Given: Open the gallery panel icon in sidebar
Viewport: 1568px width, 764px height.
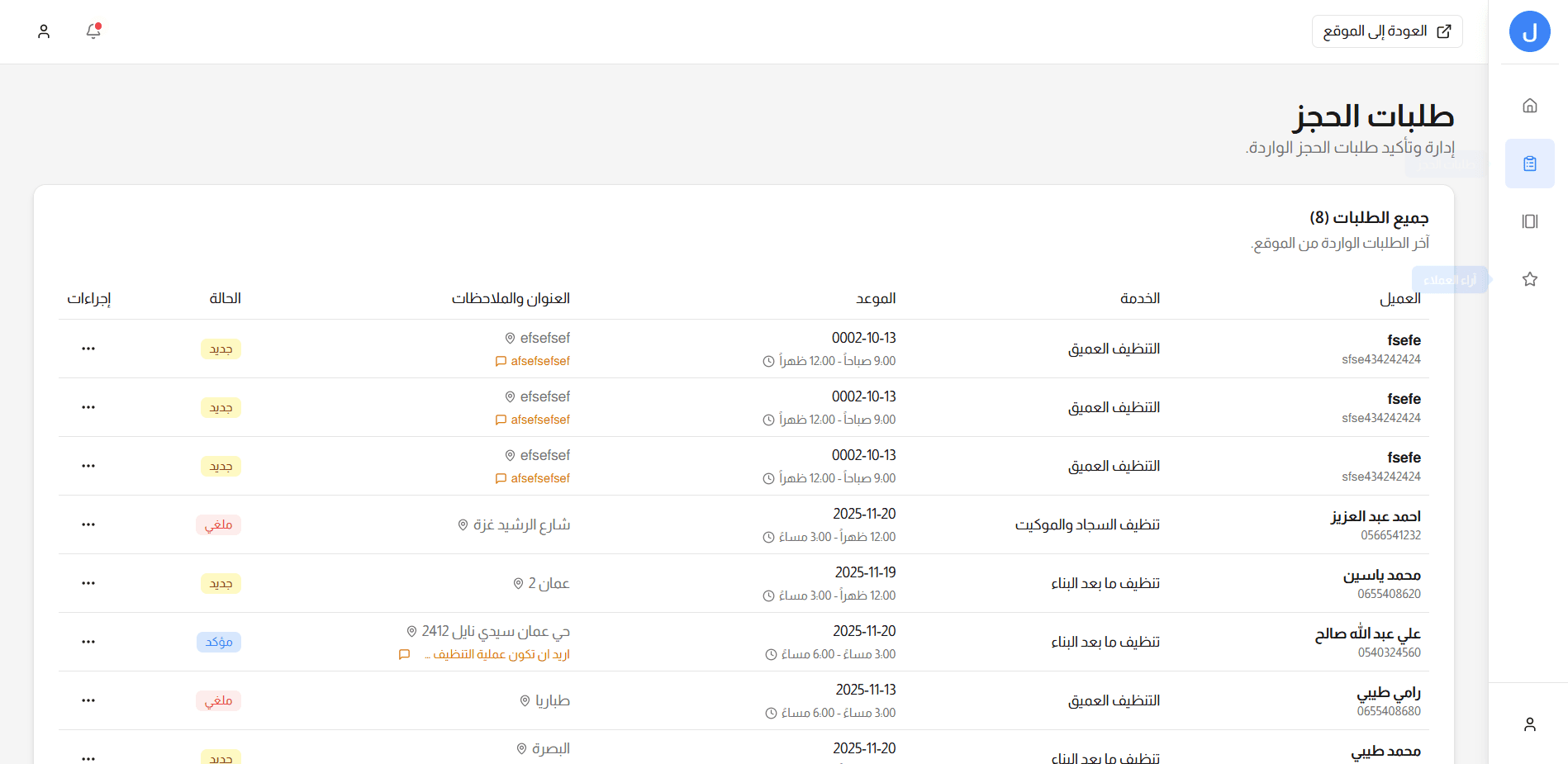Looking at the screenshot, I should click(x=1529, y=221).
